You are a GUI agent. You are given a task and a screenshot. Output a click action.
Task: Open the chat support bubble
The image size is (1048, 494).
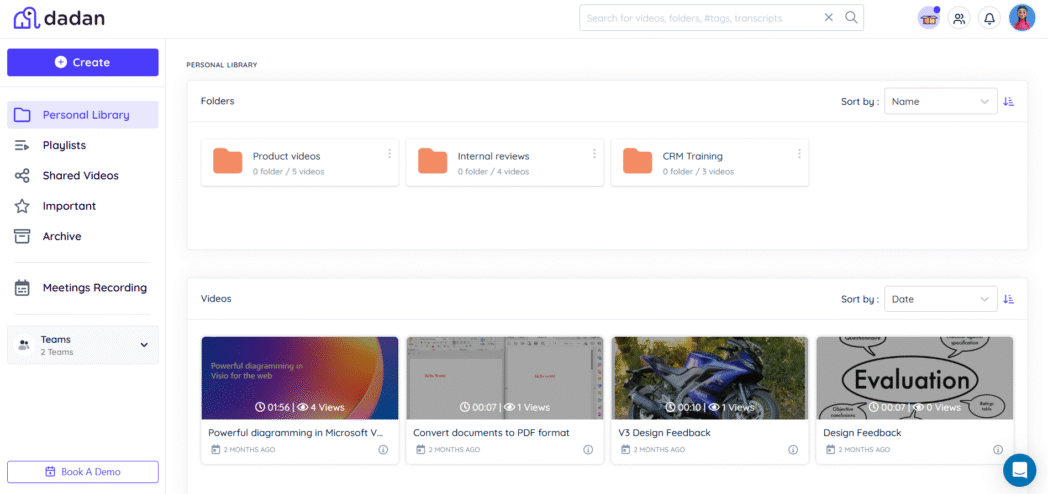(1019, 469)
